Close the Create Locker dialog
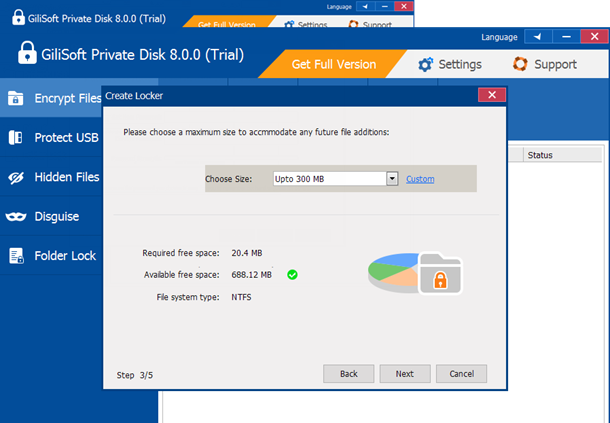 492,95
